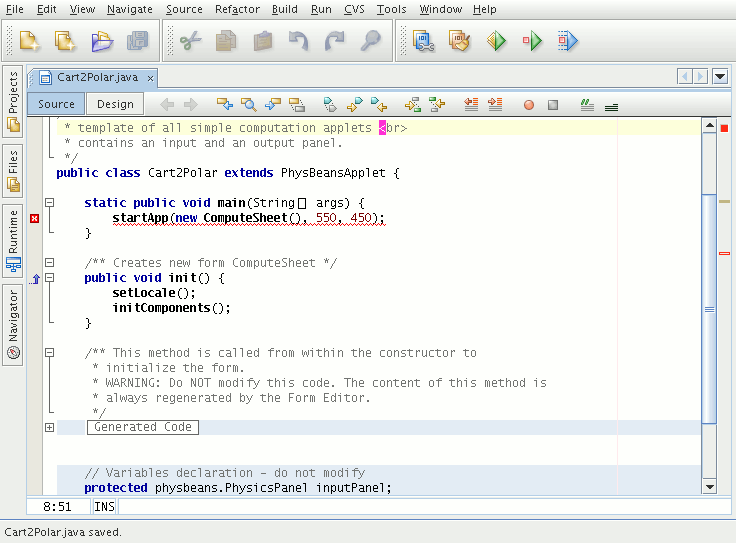Expand the Generated Code fold
This screenshot has height=543, width=736.
[49, 428]
